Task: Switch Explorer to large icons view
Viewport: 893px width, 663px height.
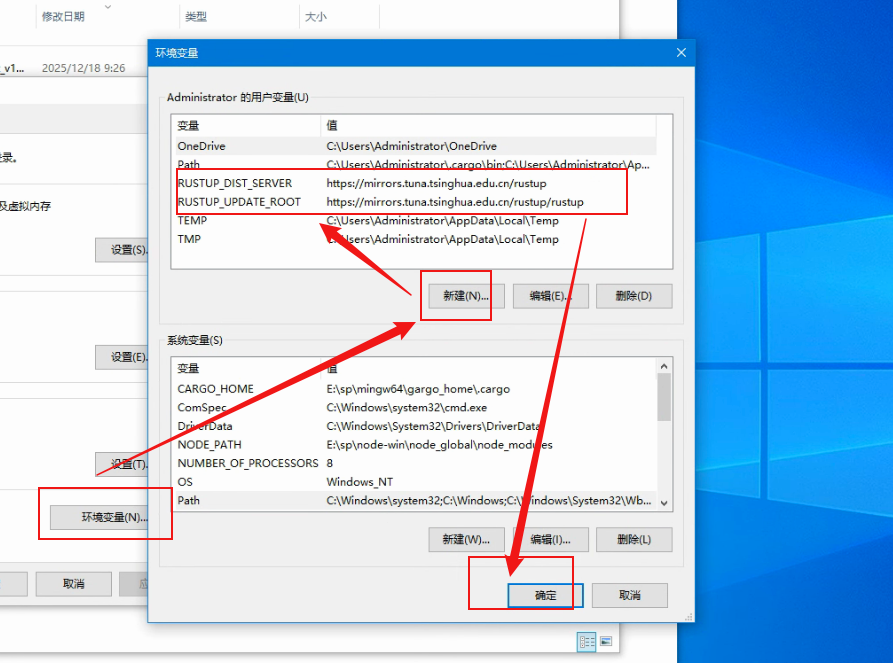Action: point(606,642)
